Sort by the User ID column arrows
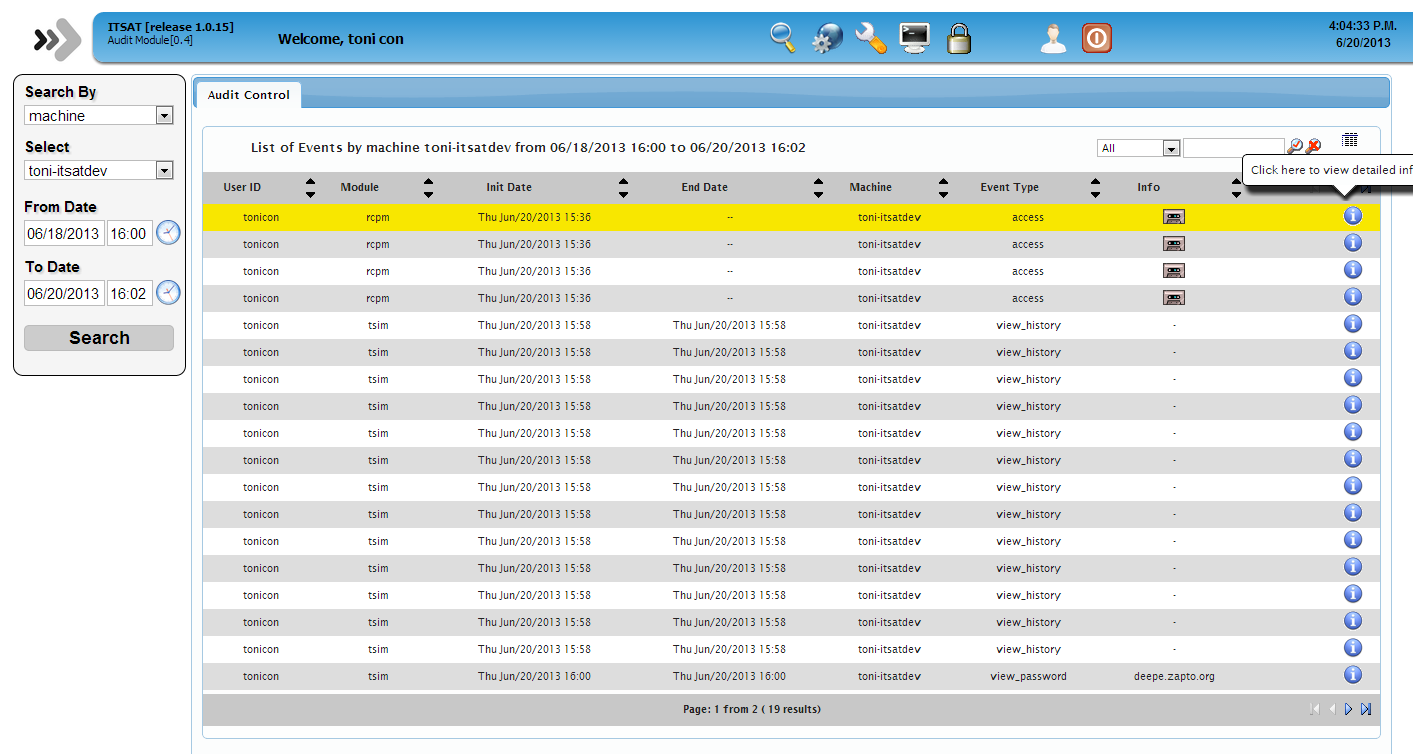Viewport: 1413px width, 754px height. (310, 187)
